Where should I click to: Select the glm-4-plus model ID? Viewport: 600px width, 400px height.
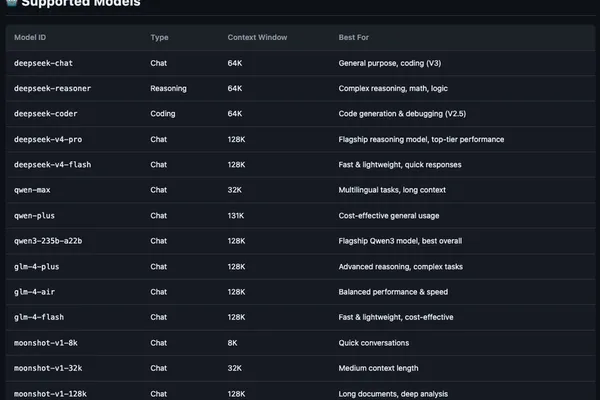[37, 267]
